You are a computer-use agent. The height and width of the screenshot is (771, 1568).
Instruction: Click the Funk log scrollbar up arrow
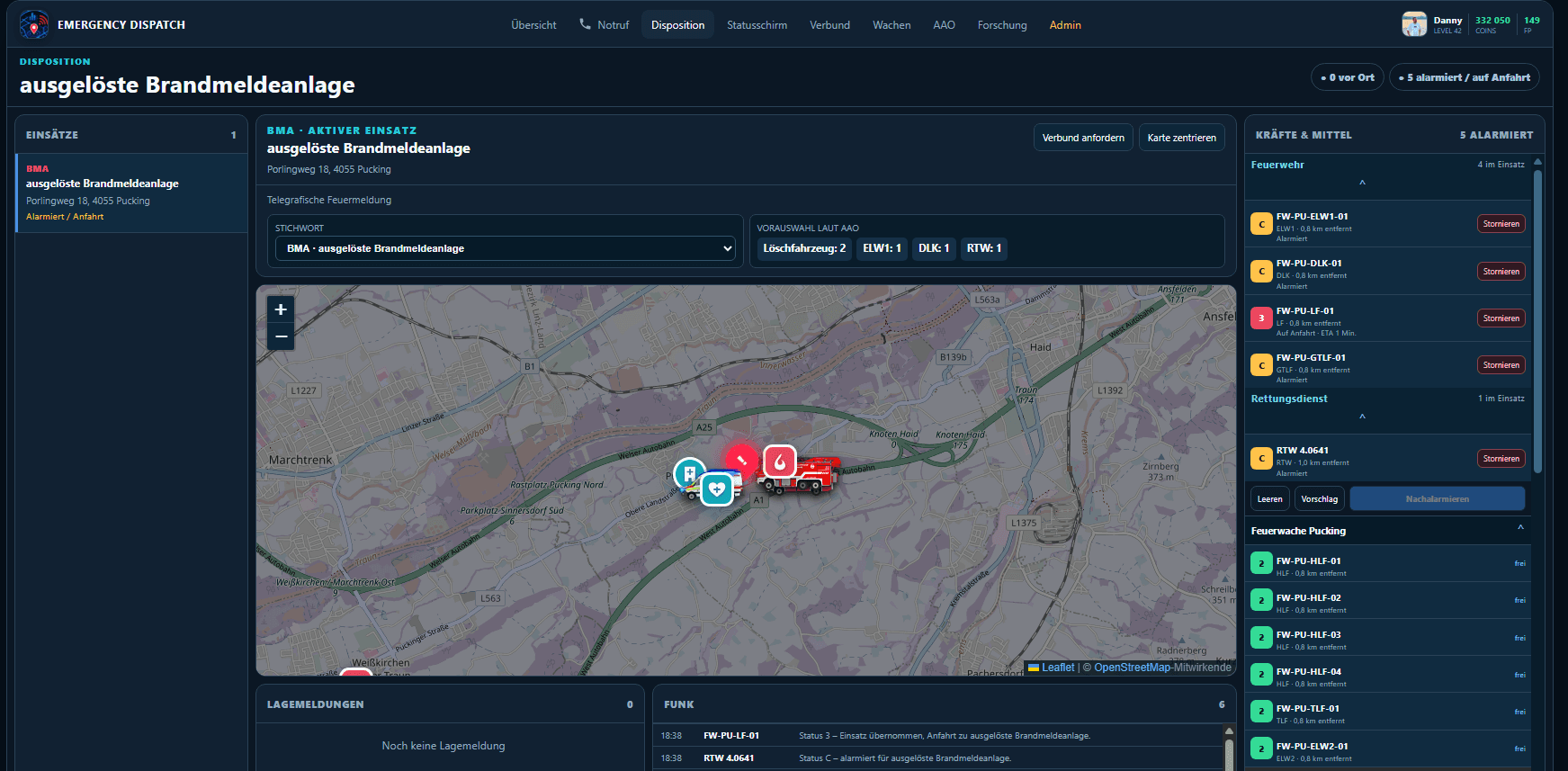coord(1229,731)
